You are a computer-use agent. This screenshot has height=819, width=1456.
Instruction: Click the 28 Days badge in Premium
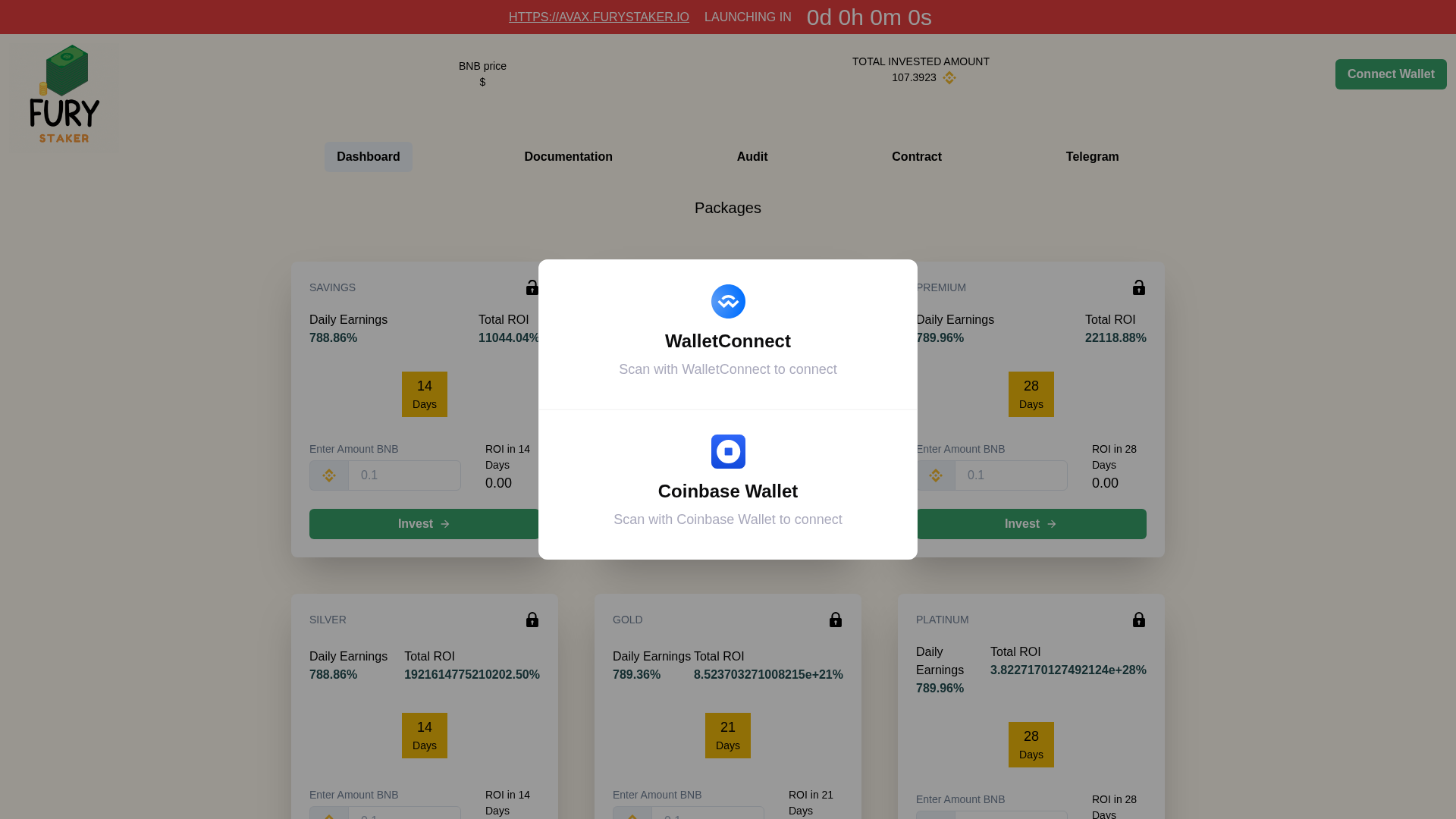coord(1031,394)
